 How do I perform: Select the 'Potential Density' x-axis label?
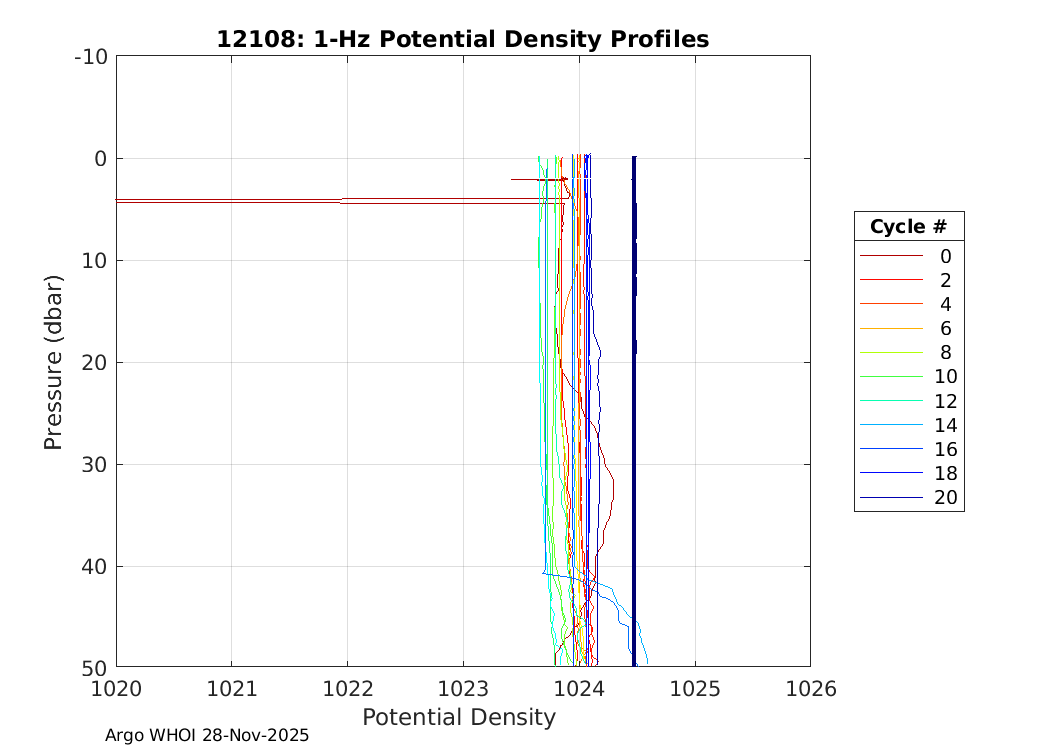(x=458, y=717)
